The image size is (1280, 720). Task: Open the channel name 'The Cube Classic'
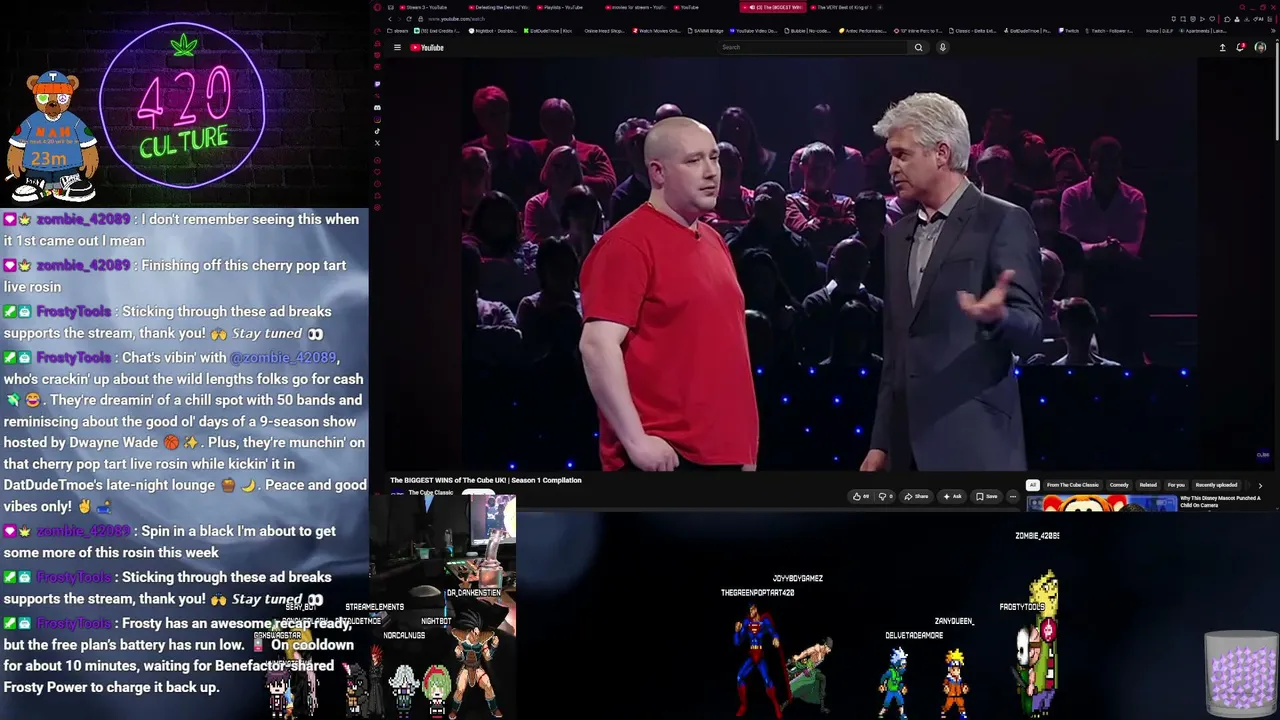(431, 493)
